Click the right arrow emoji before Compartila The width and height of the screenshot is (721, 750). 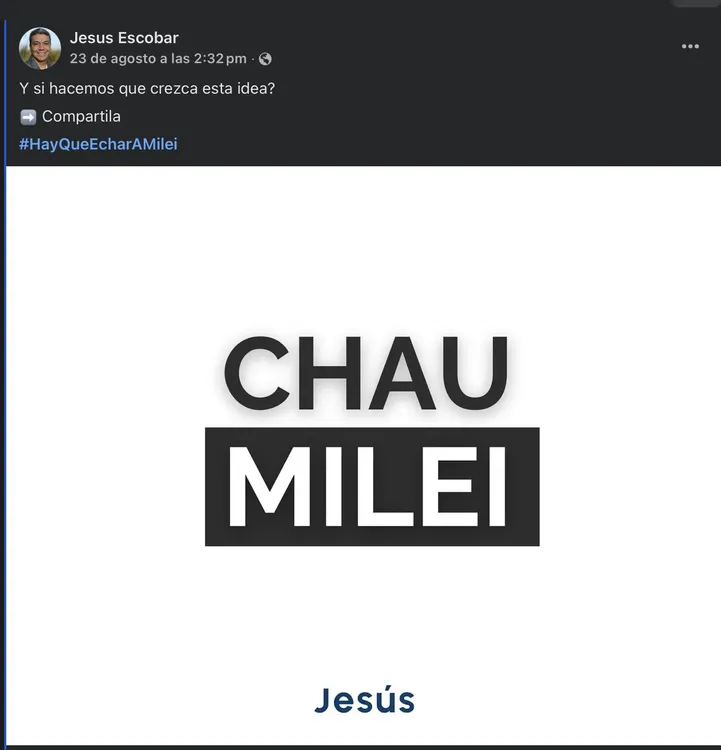click(28, 117)
